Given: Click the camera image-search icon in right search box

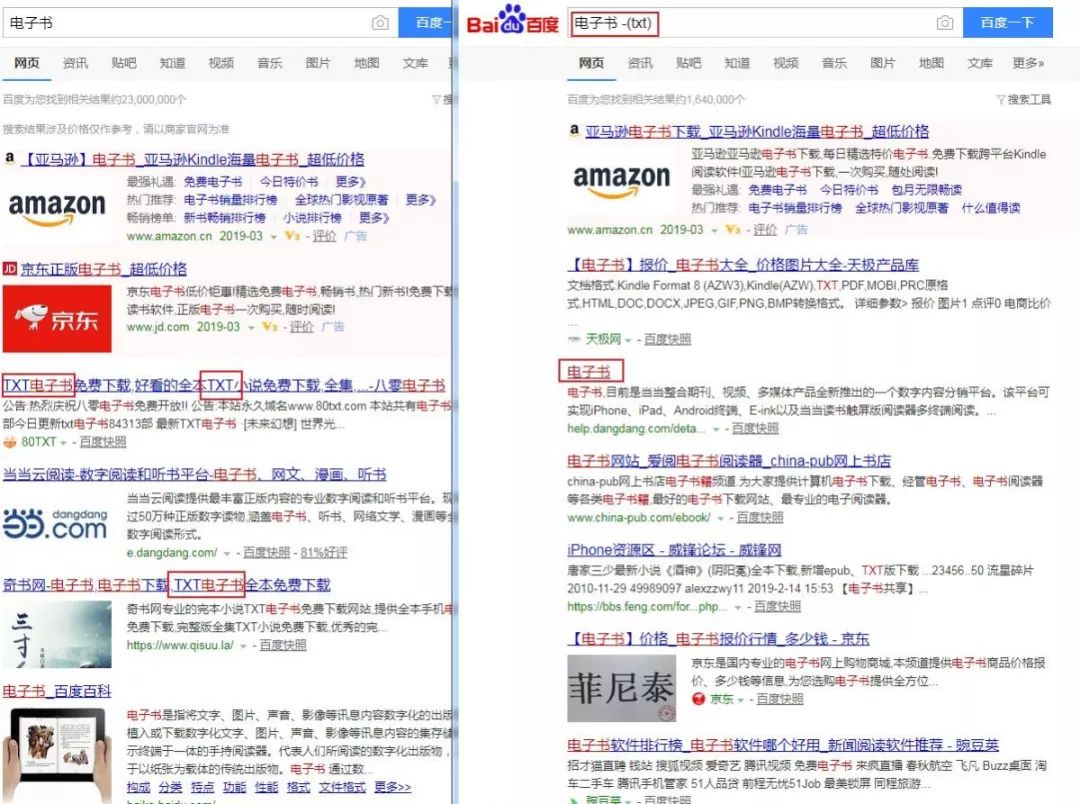Looking at the screenshot, I should tap(944, 23).
